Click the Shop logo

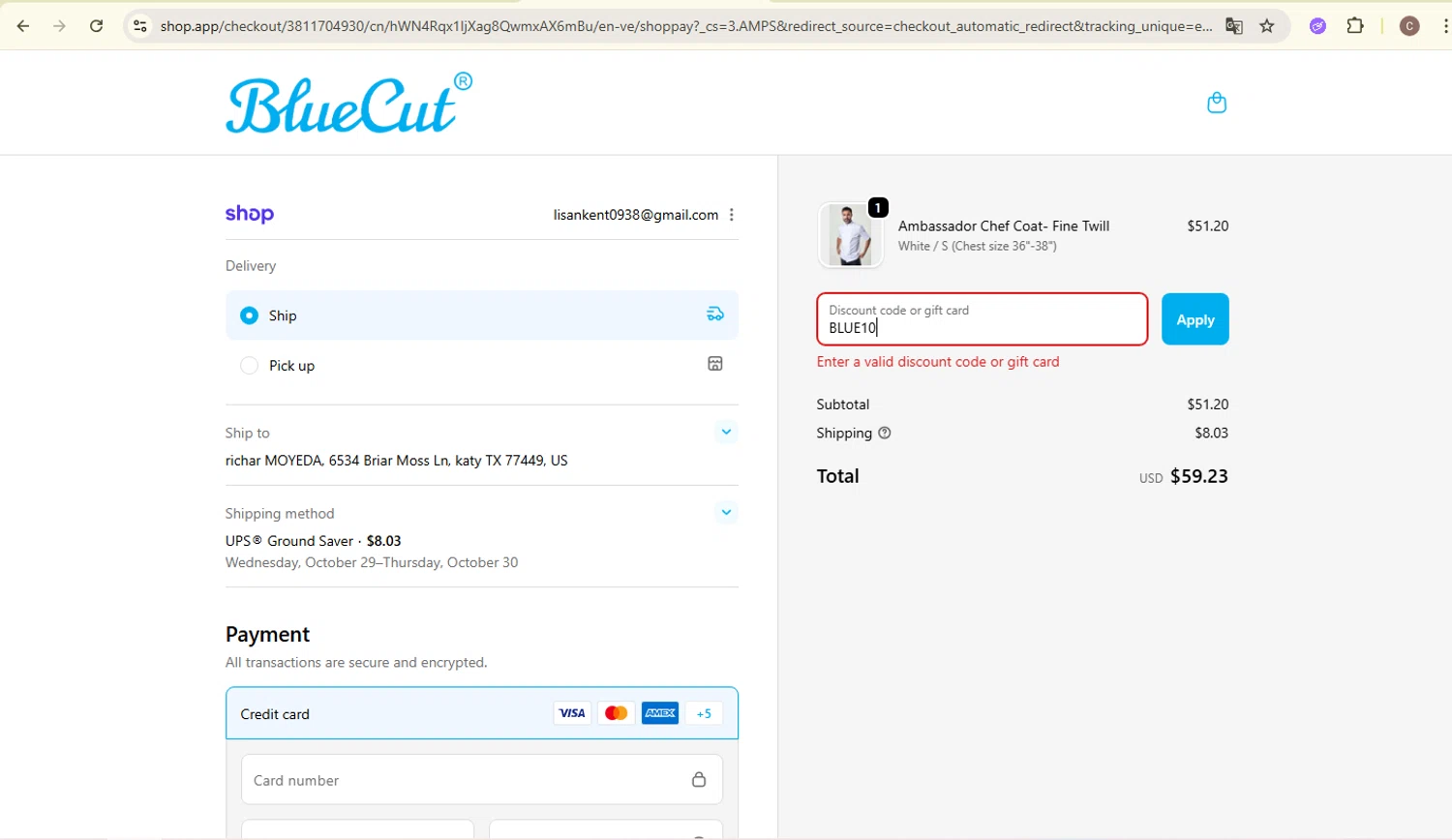tap(250, 214)
